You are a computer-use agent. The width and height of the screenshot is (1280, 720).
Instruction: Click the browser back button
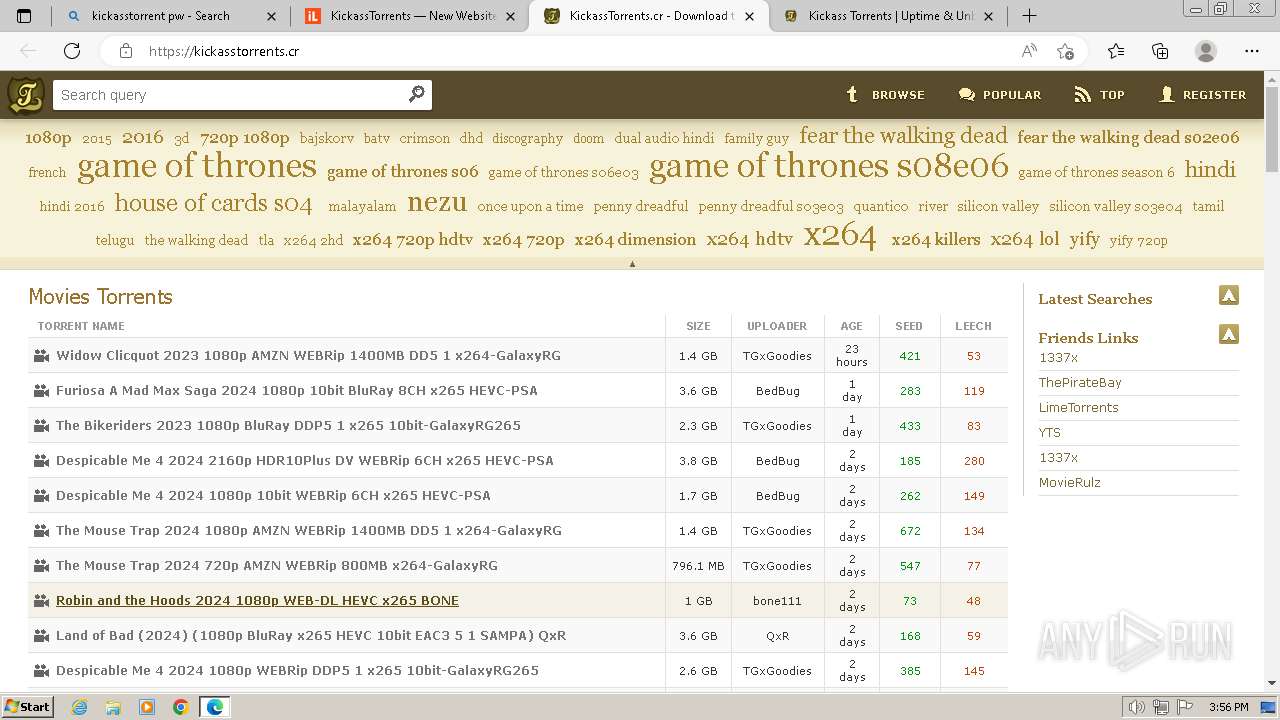[28, 51]
